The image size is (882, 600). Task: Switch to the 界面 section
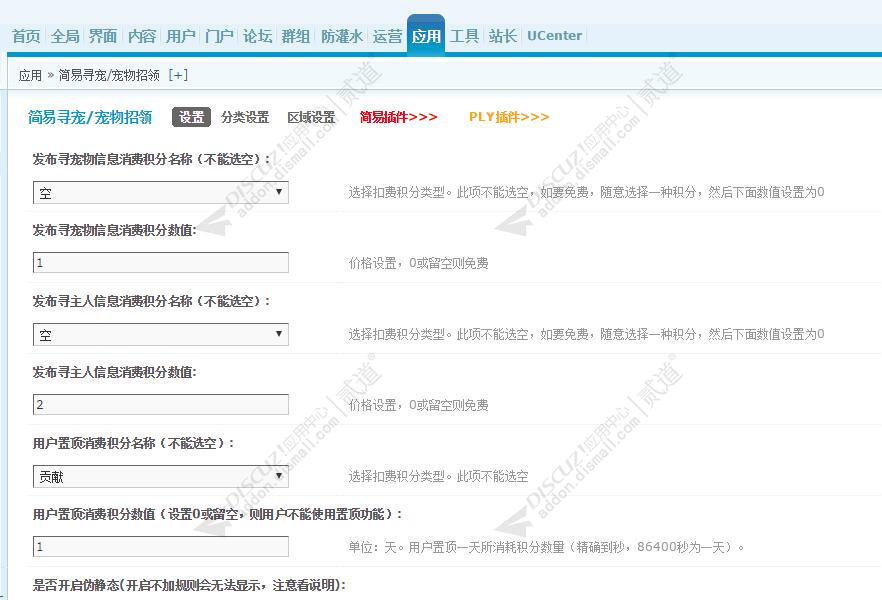[103, 36]
